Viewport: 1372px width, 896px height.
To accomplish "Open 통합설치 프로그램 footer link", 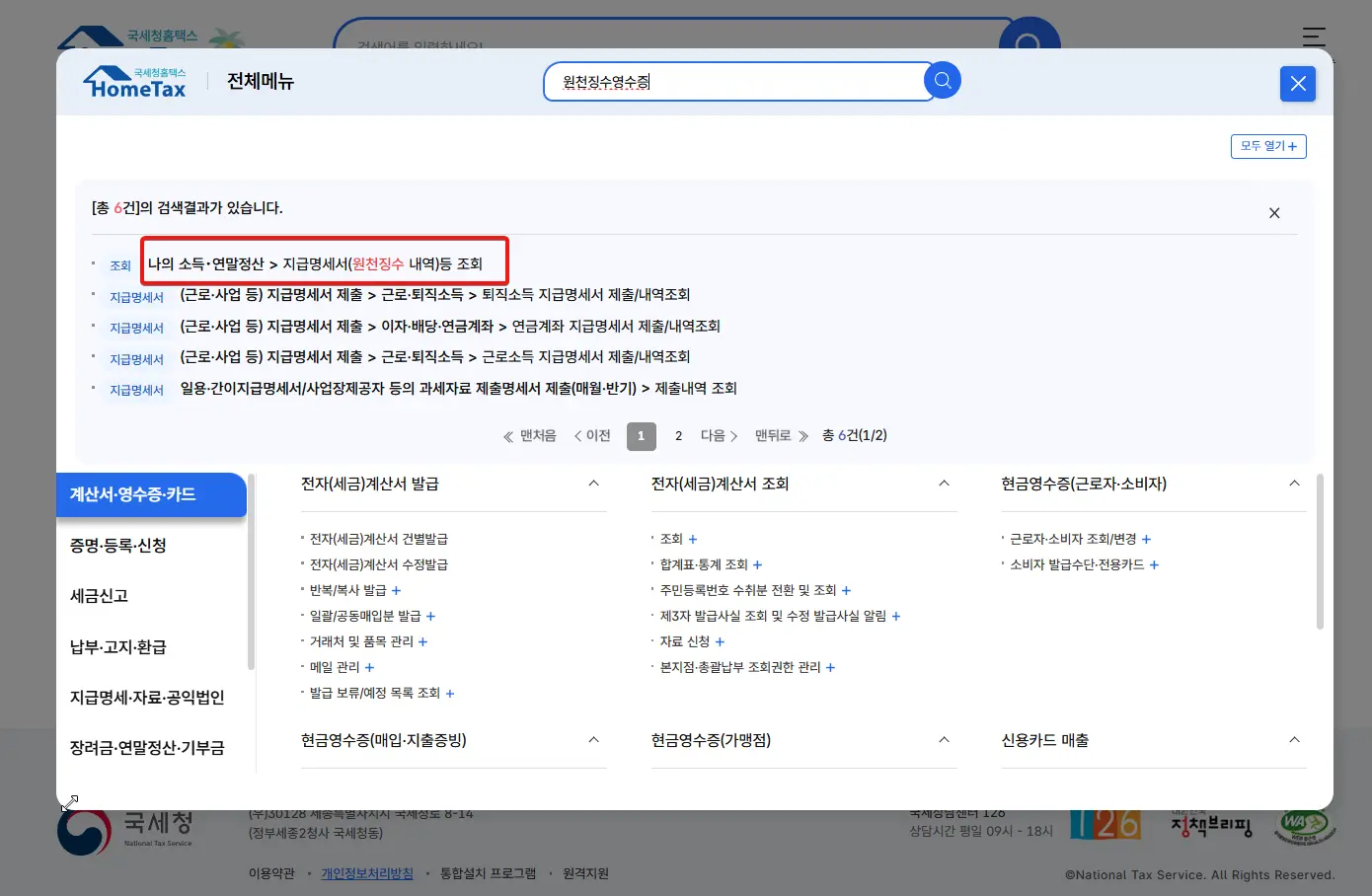I will click(488, 873).
